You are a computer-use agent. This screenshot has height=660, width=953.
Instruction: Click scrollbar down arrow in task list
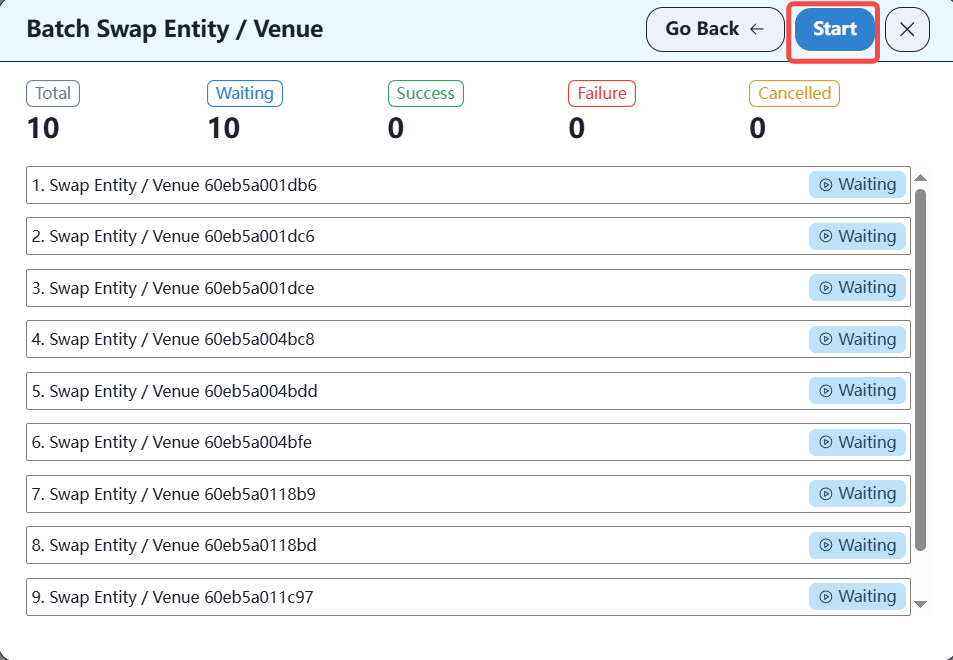tap(921, 604)
